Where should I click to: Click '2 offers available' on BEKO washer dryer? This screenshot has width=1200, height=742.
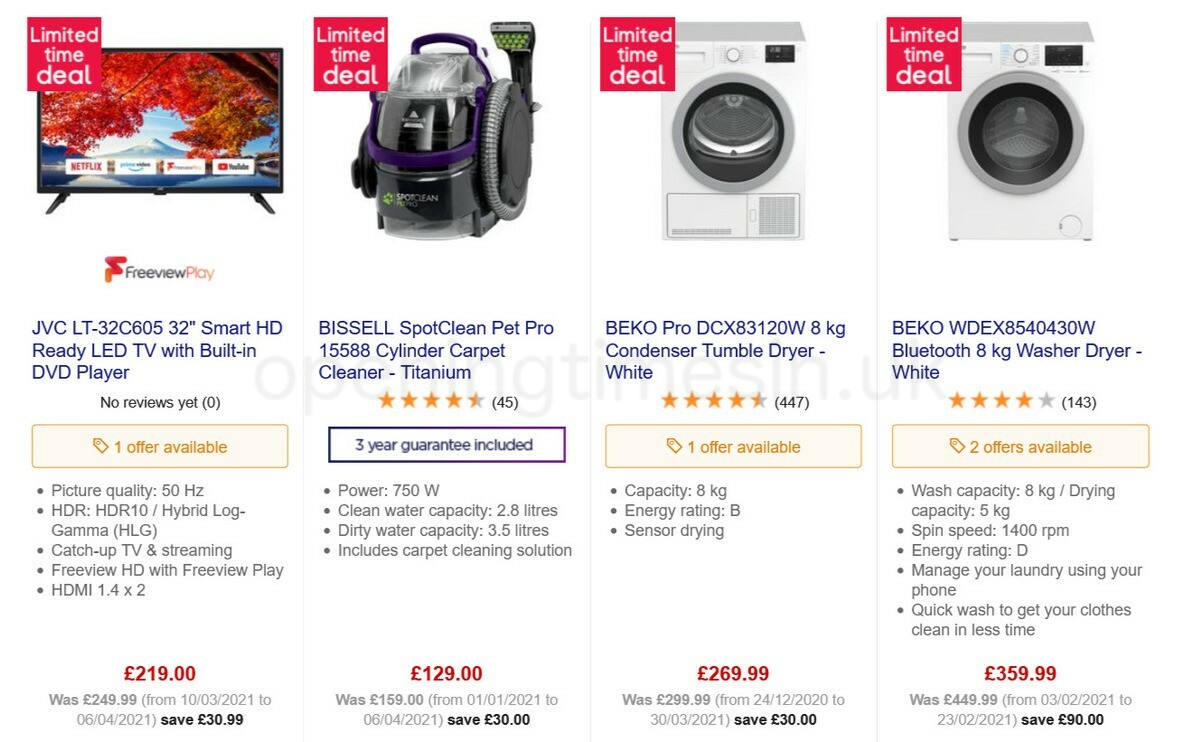pyautogui.click(x=1020, y=446)
